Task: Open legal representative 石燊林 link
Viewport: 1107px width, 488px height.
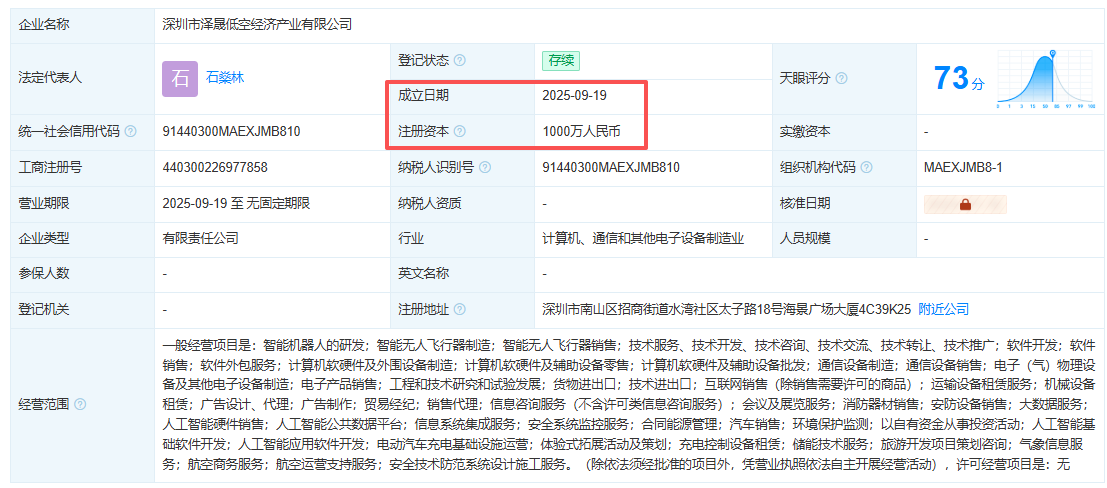Action: [225, 78]
